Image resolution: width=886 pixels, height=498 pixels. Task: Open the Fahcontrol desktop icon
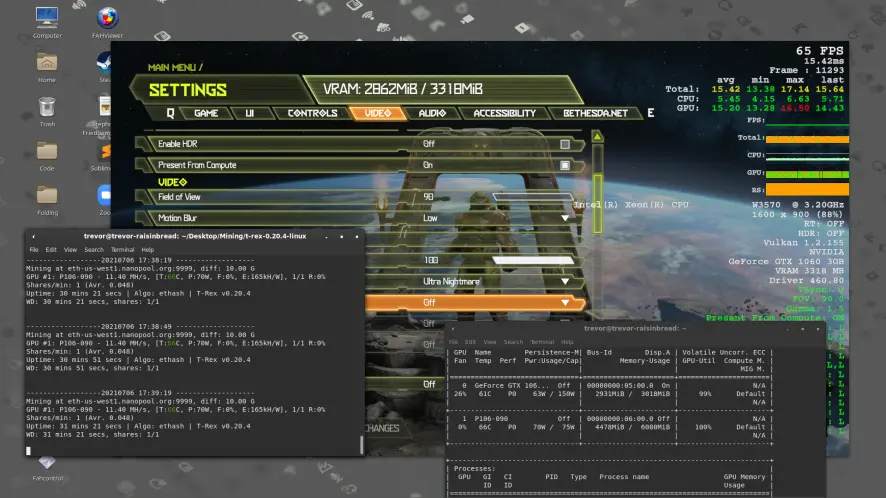(x=47, y=464)
